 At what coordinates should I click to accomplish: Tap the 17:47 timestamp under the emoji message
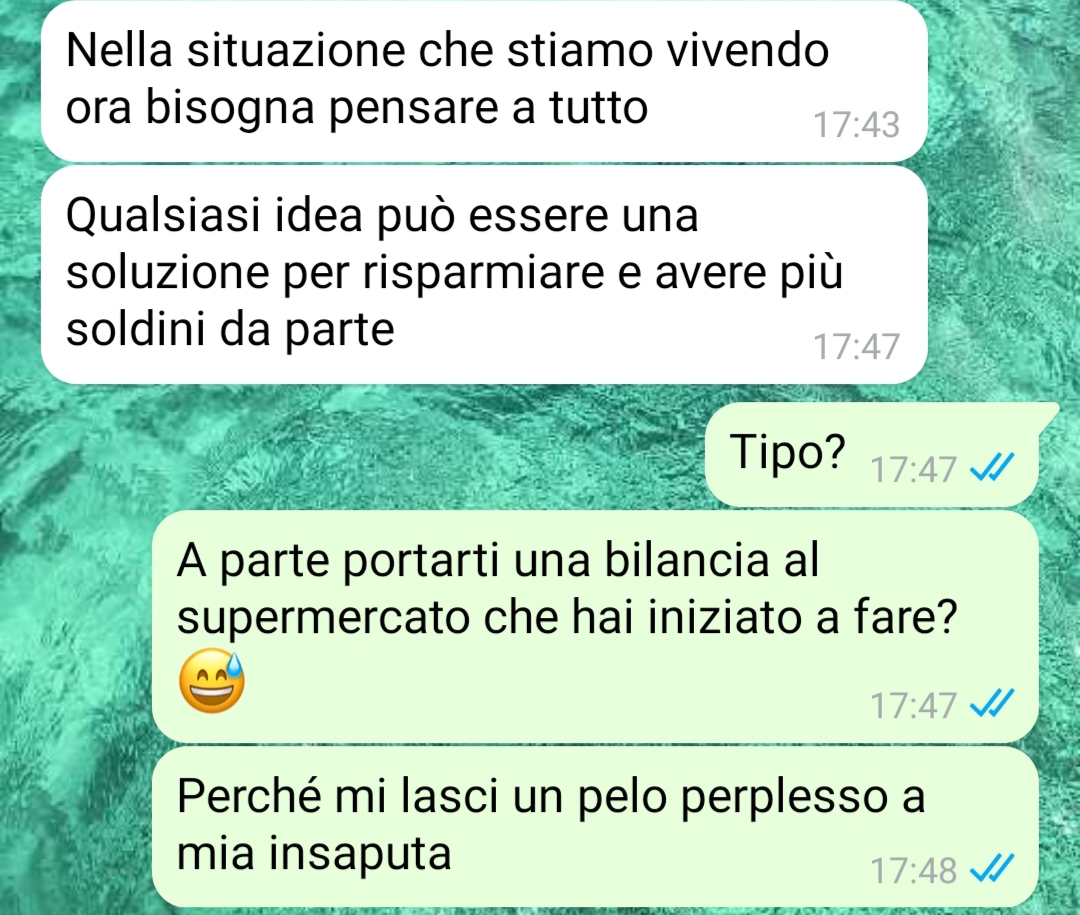[913, 705]
